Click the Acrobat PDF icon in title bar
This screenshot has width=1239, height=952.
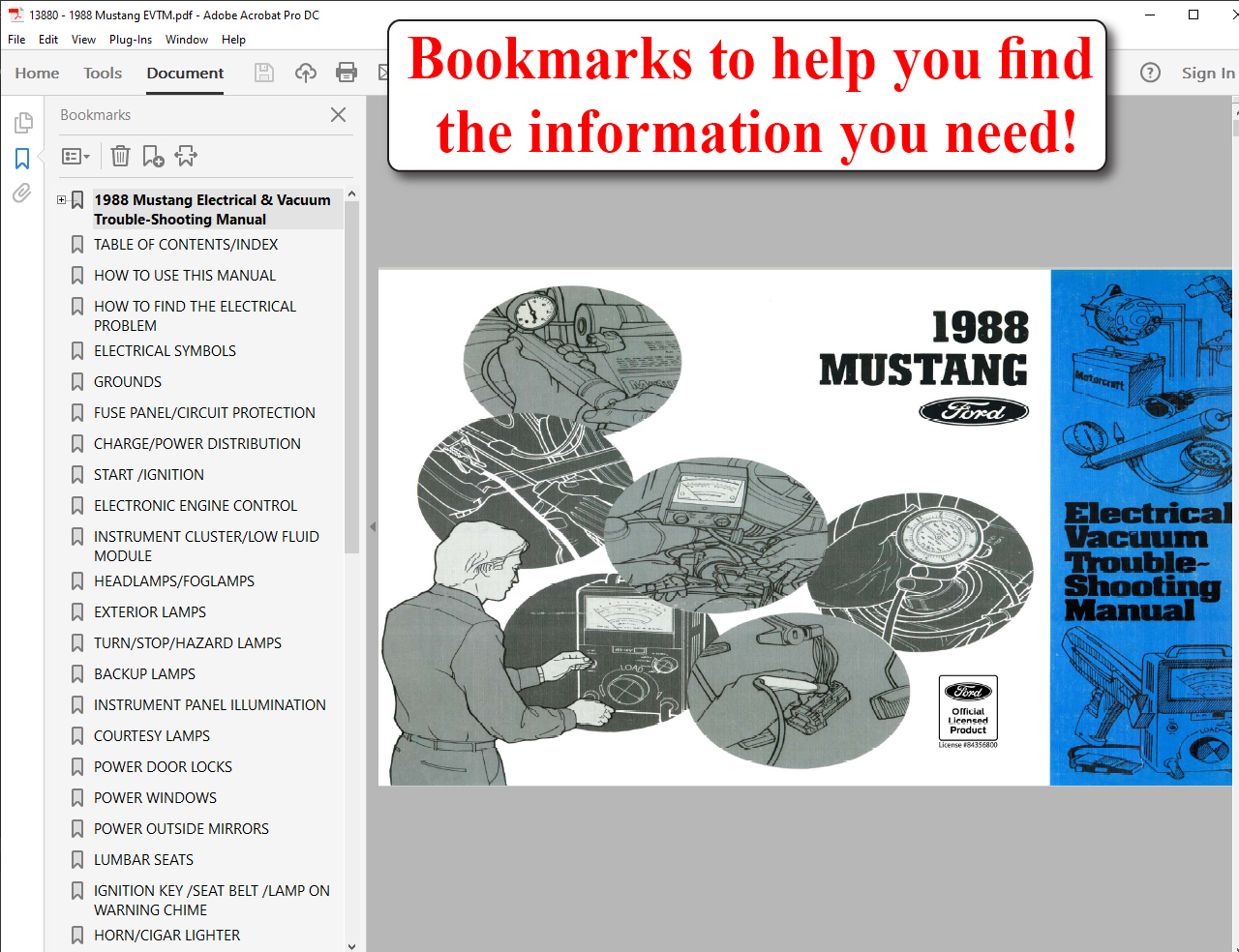click(15, 15)
